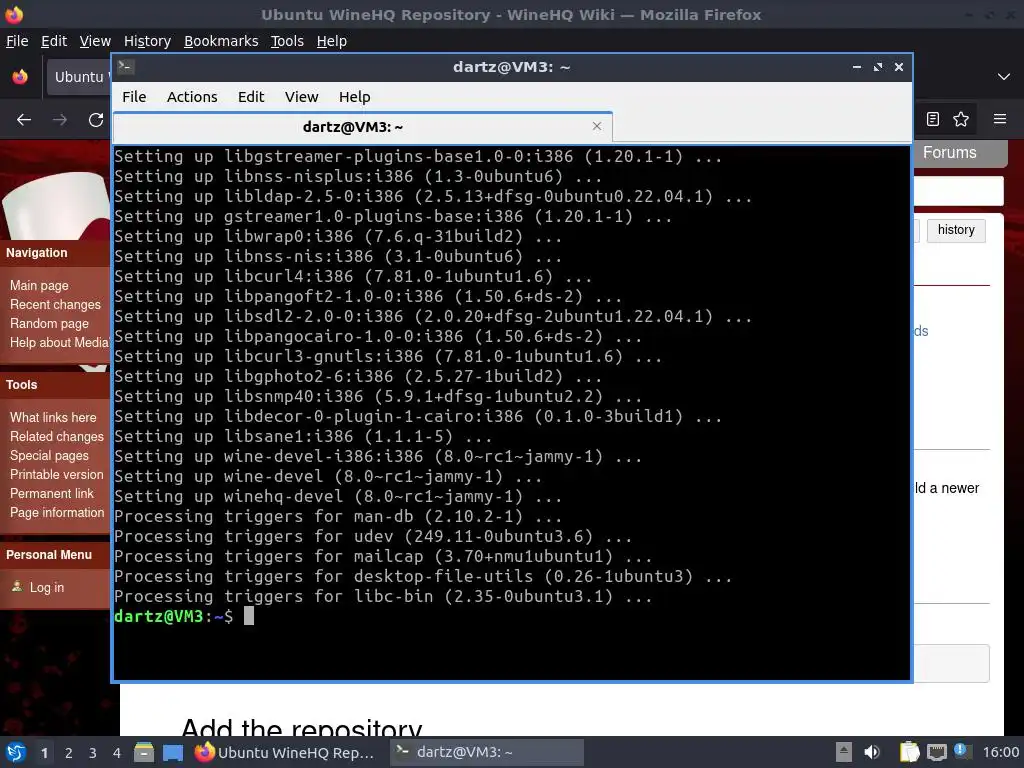This screenshot has height=768, width=1024.
Task: Click 'Setting up wine-devel-i386:i386' line
Action: [x=378, y=456]
